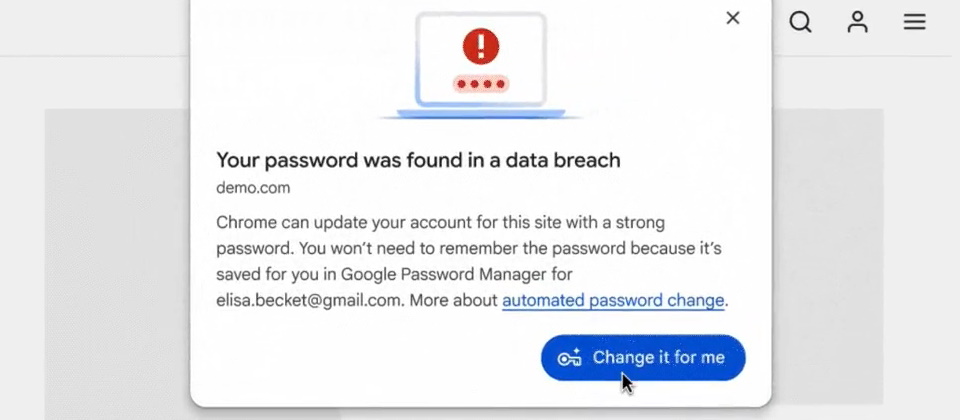Click the blank dialog space left of the Change it for me button
This screenshot has width=960, height=420.
pos(367,358)
